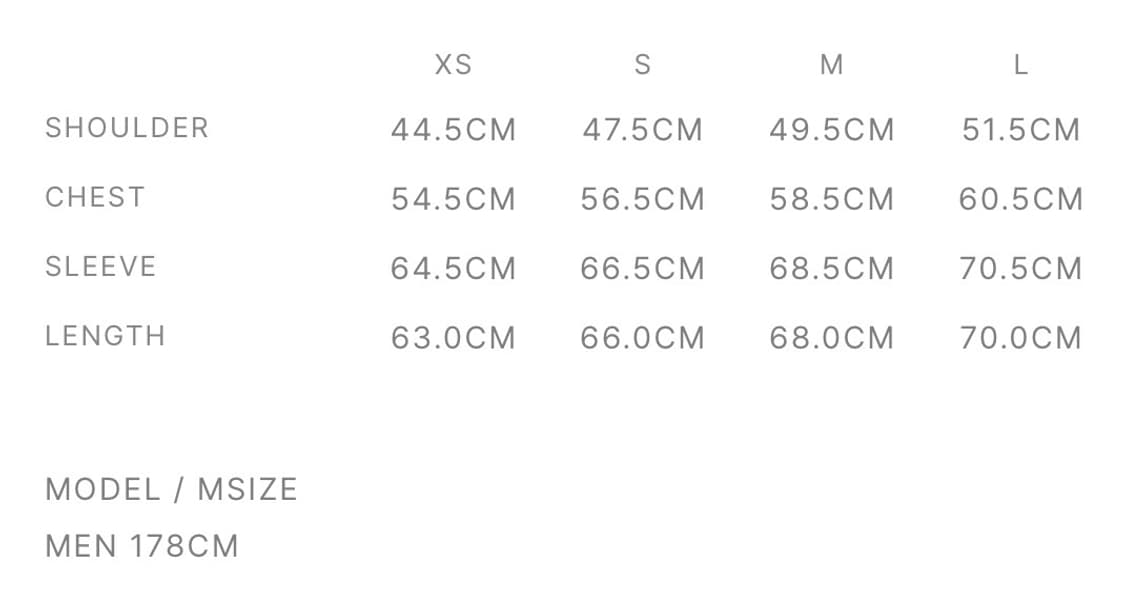Viewport: 1125px width, 601px height.
Task: Click the 64.5CM sleeve measurement
Action: coord(453,268)
